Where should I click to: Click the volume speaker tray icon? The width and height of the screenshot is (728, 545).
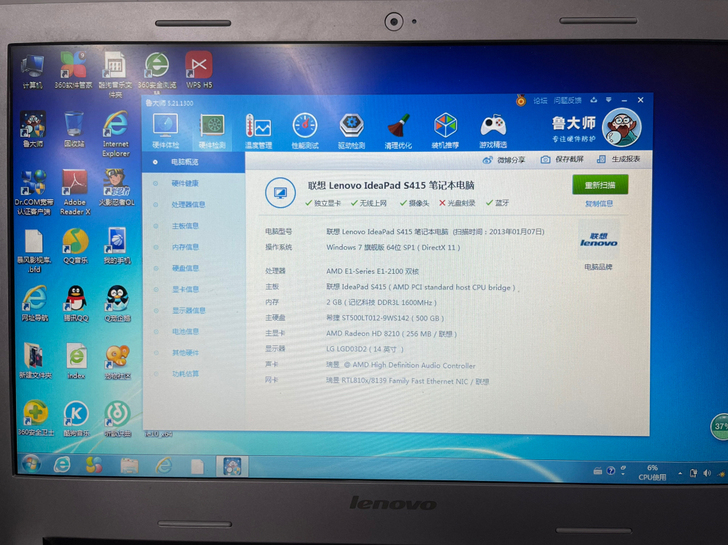707,473
